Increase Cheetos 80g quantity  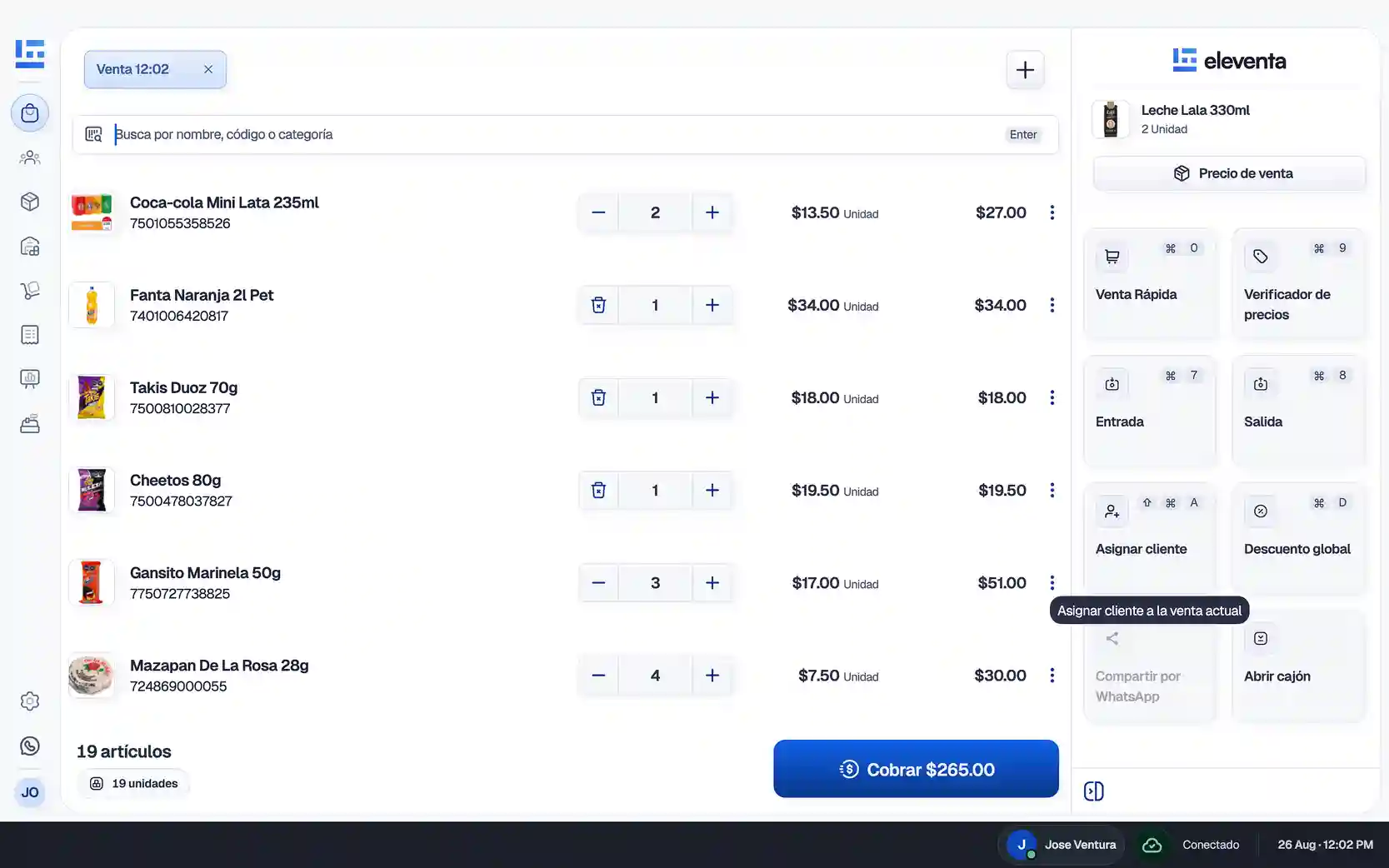712,490
